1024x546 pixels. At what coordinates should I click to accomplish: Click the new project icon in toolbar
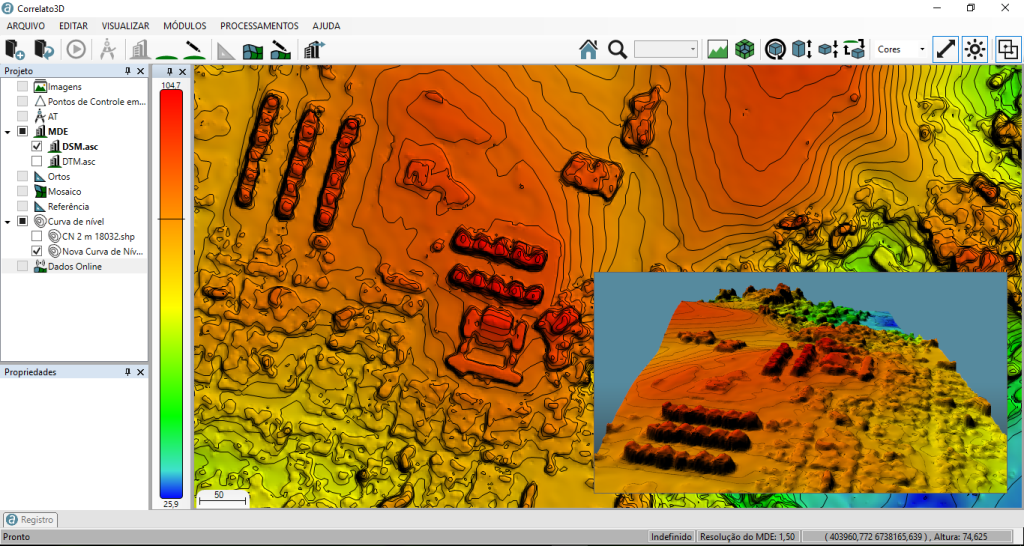[x=15, y=49]
